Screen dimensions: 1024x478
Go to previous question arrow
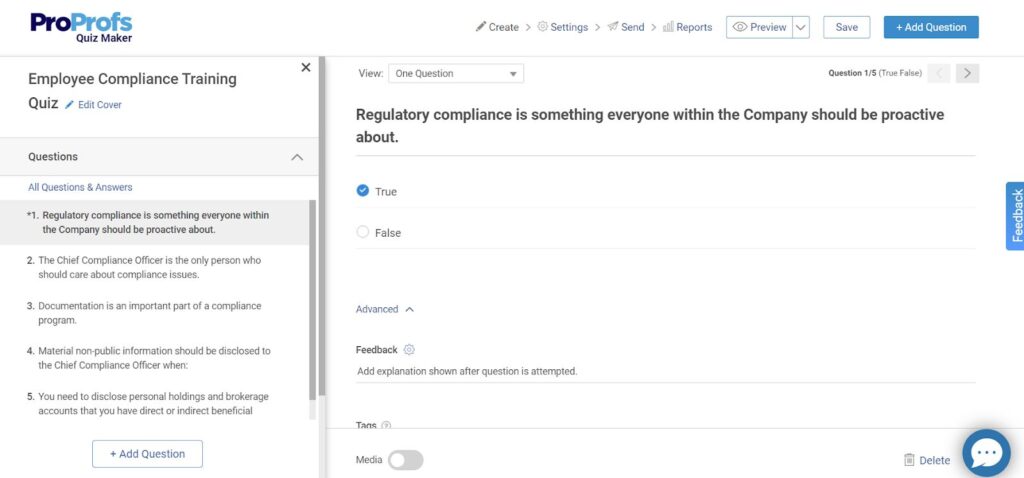point(939,73)
